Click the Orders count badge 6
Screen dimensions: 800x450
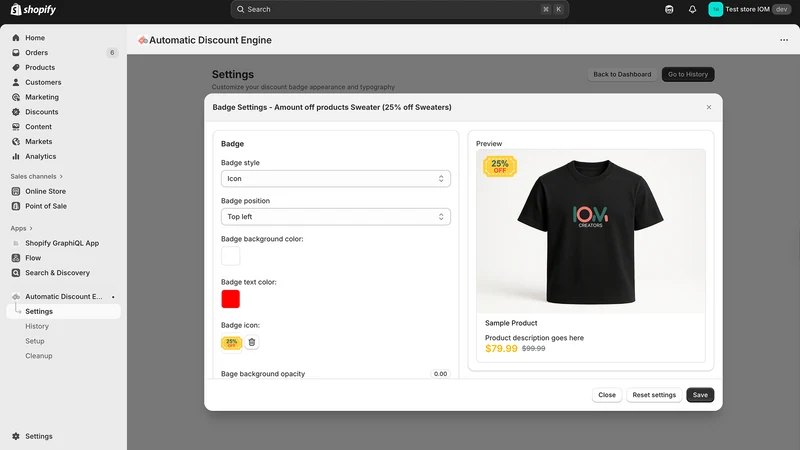pyautogui.click(x=112, y=53)
